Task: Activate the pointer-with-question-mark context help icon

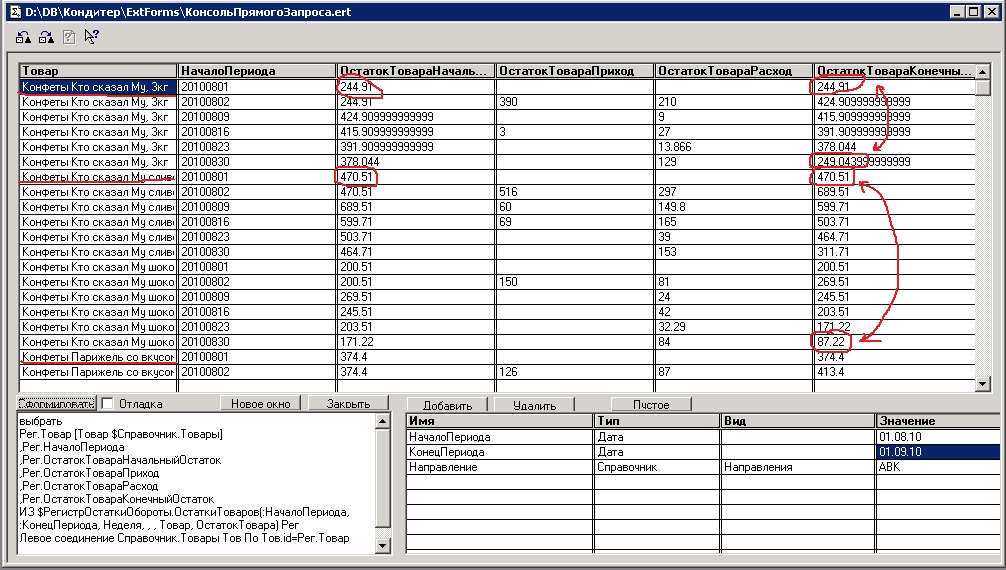Action: tap(92, 37)
